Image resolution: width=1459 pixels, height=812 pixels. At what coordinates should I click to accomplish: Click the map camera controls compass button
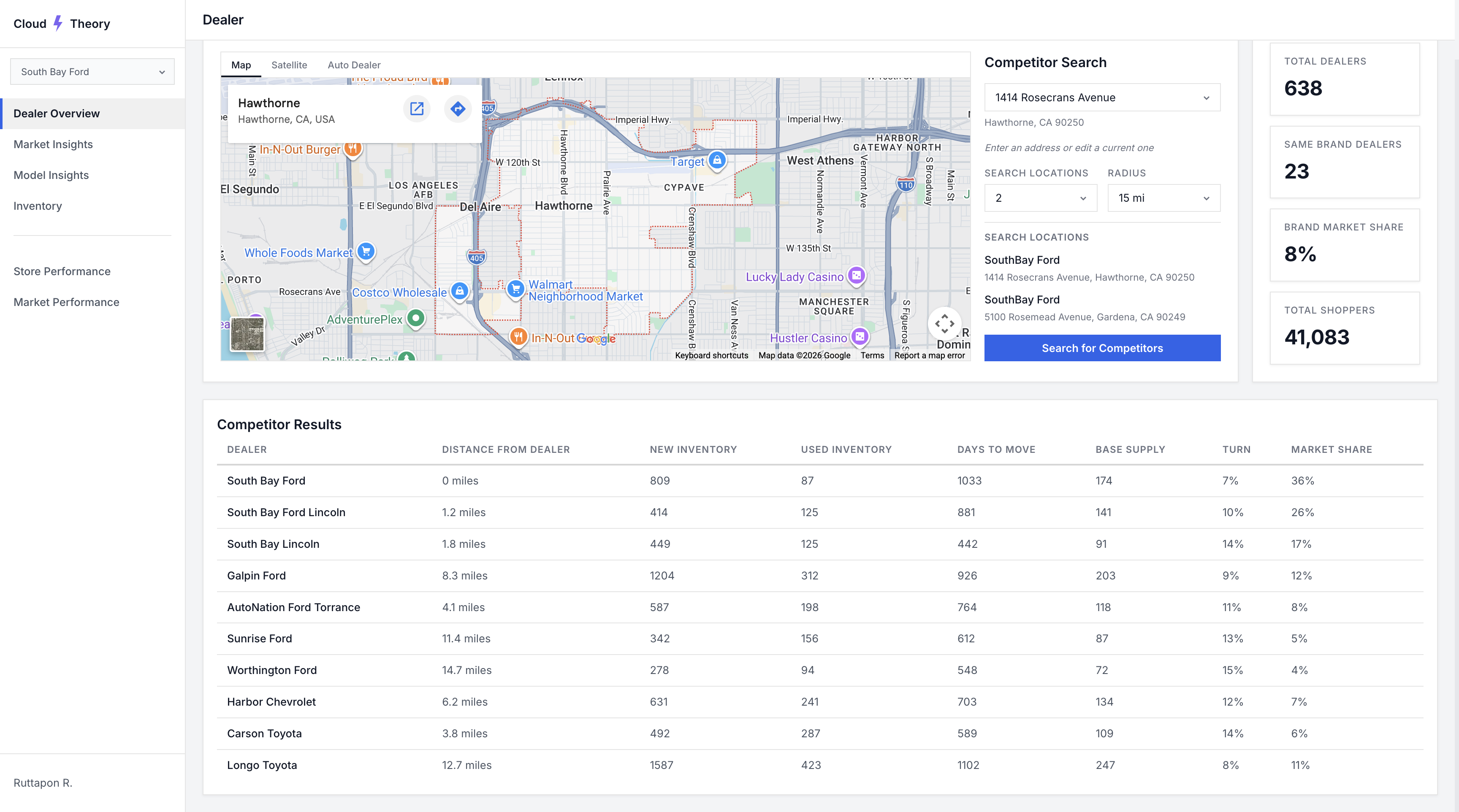pyautogui.click(x=944, y=324)
